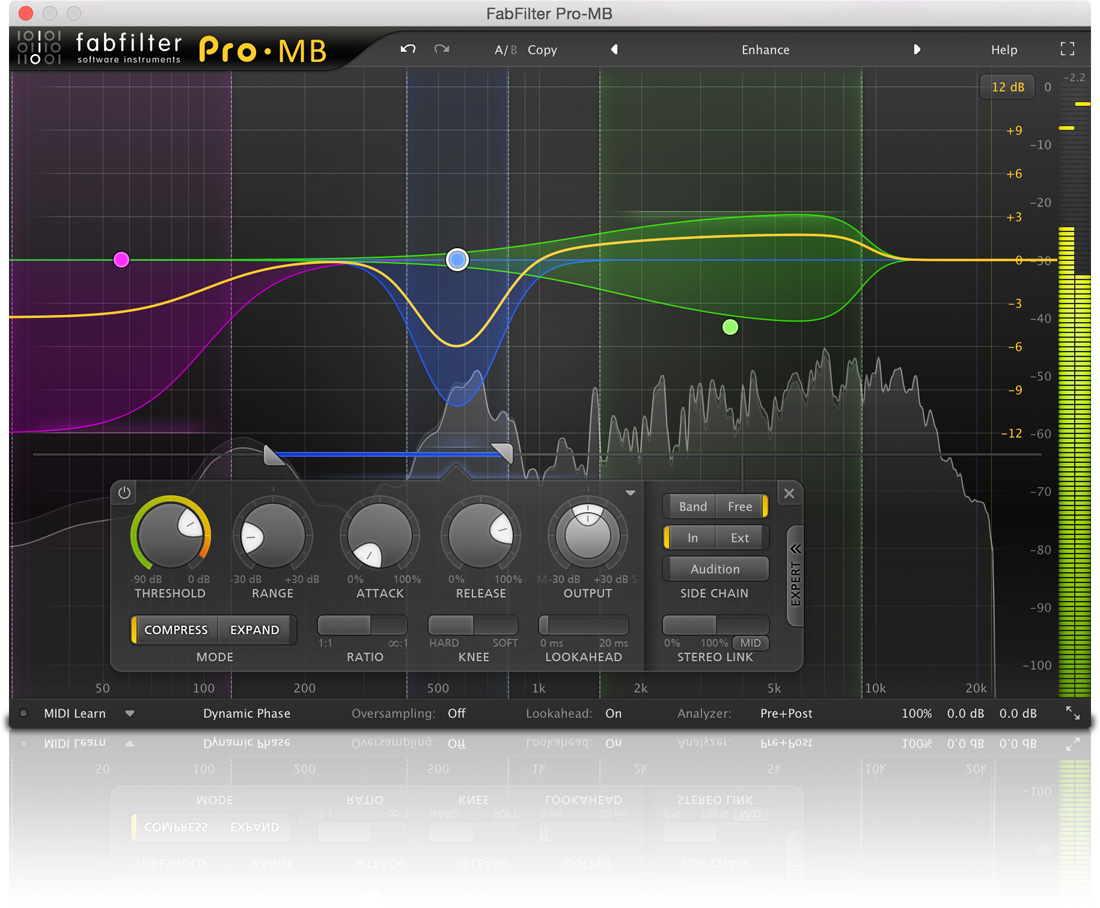This screenshot has width=1100, height=908.
Task: Open the resize grip at the bottom-right corner
Action: tap(1072, 714)
